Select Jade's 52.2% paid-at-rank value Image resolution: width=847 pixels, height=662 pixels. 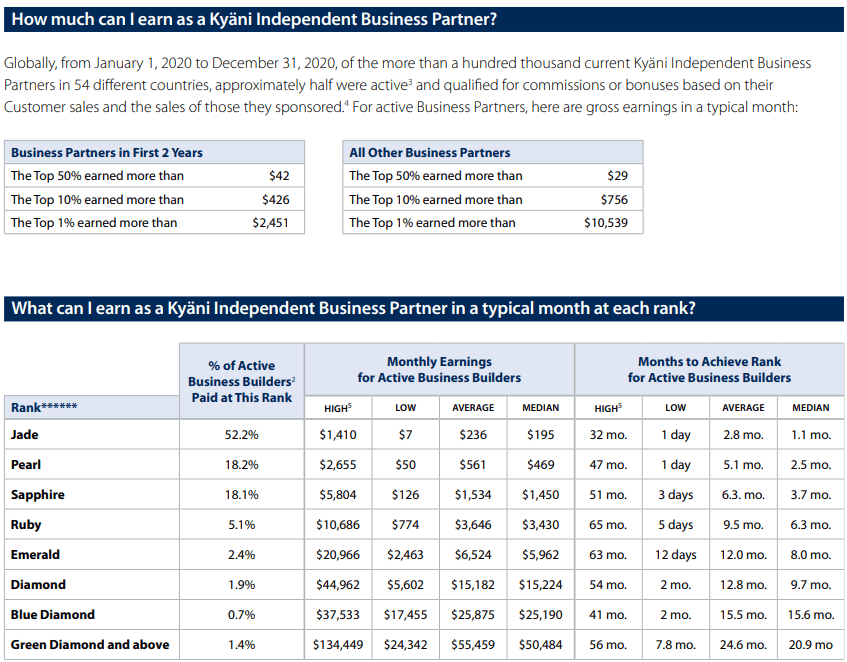(x=241, y=435)
